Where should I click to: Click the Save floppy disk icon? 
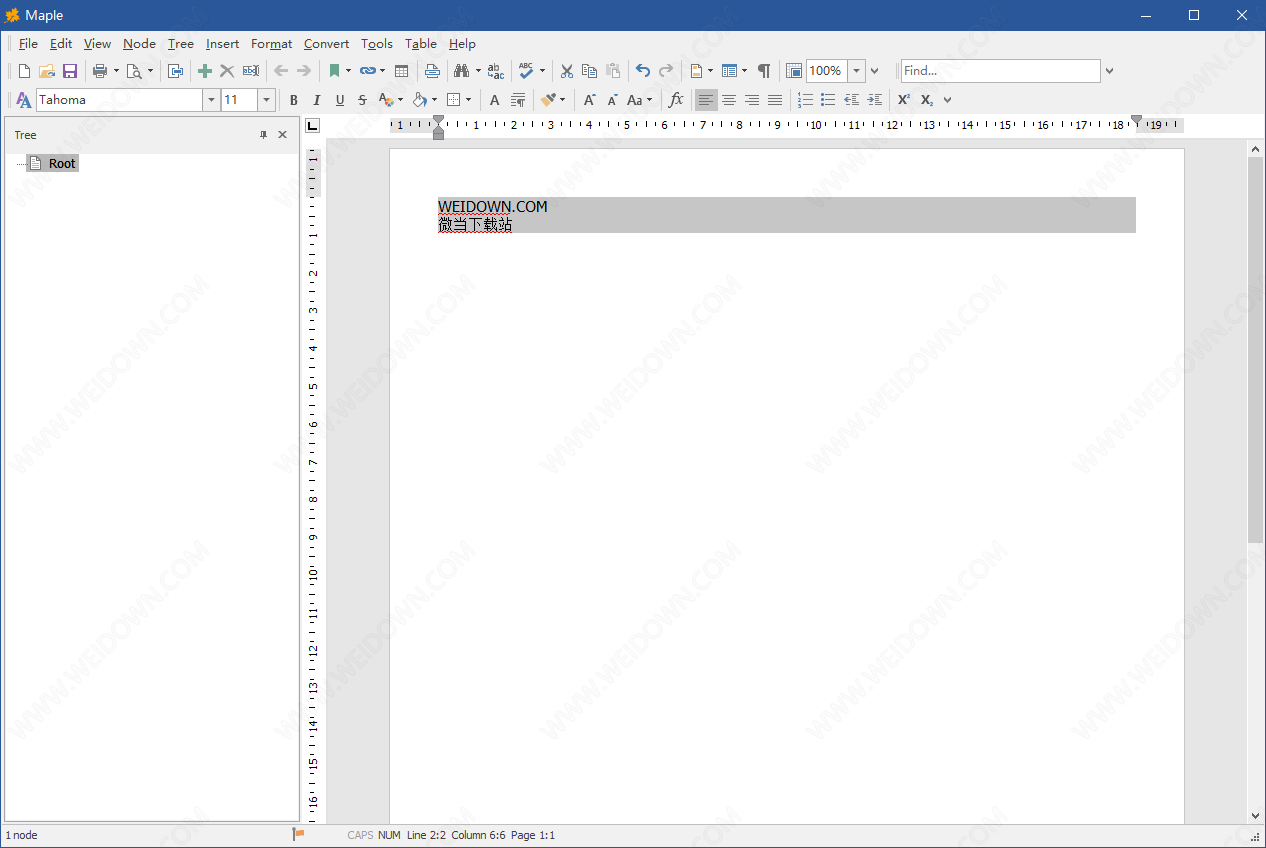[x=70, y=71]
